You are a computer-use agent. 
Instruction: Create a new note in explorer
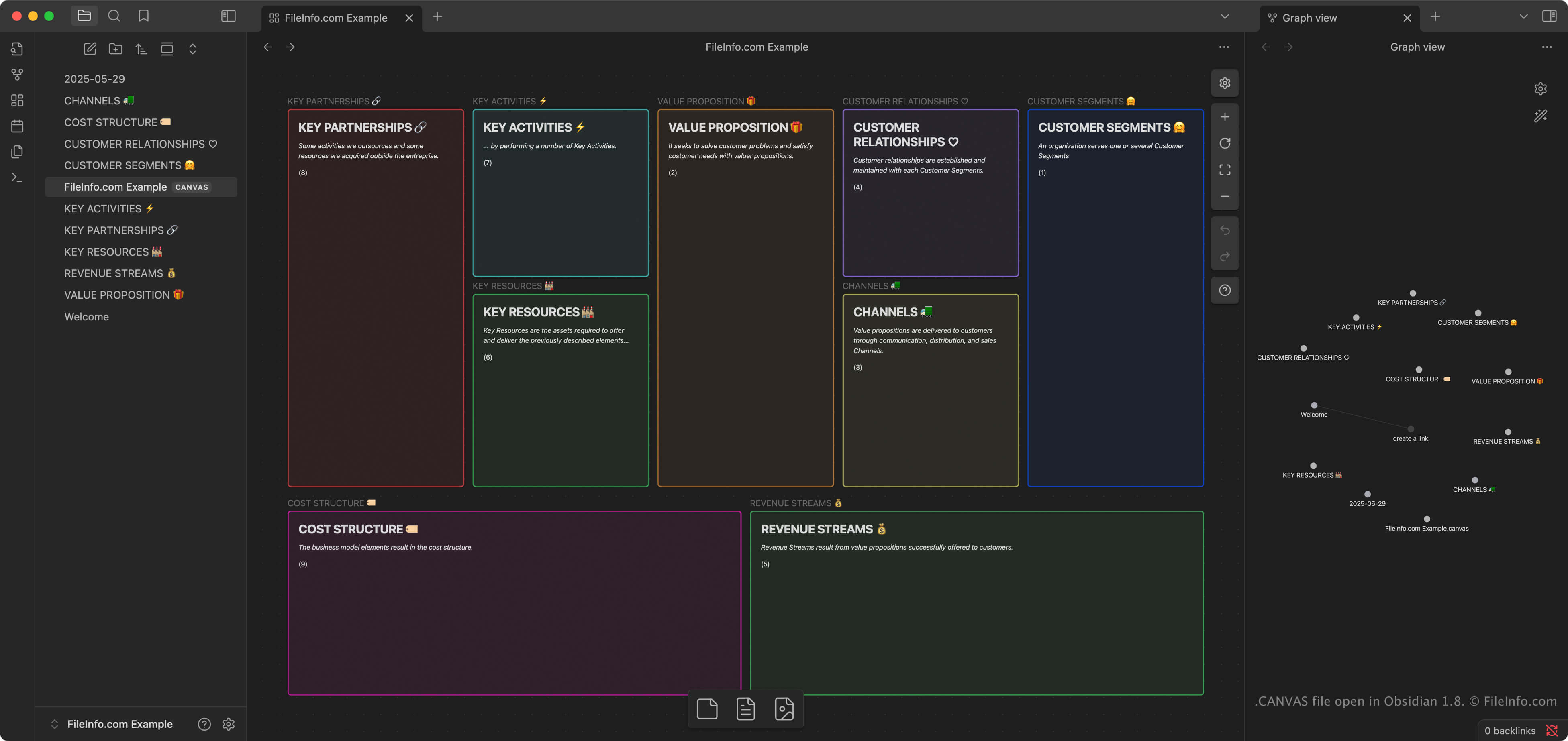(90, 49)
